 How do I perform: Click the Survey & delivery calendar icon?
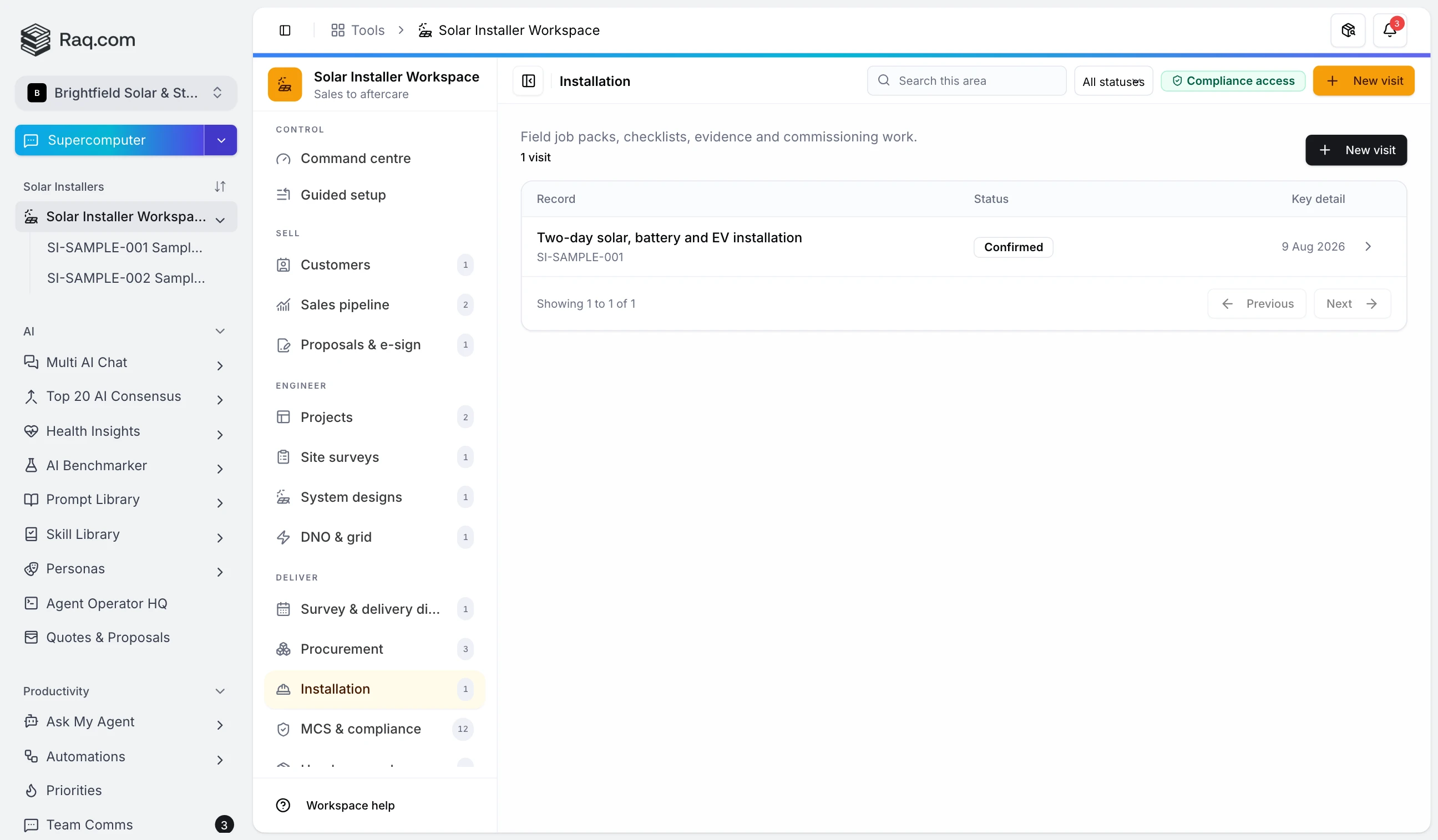click(283, 609)
